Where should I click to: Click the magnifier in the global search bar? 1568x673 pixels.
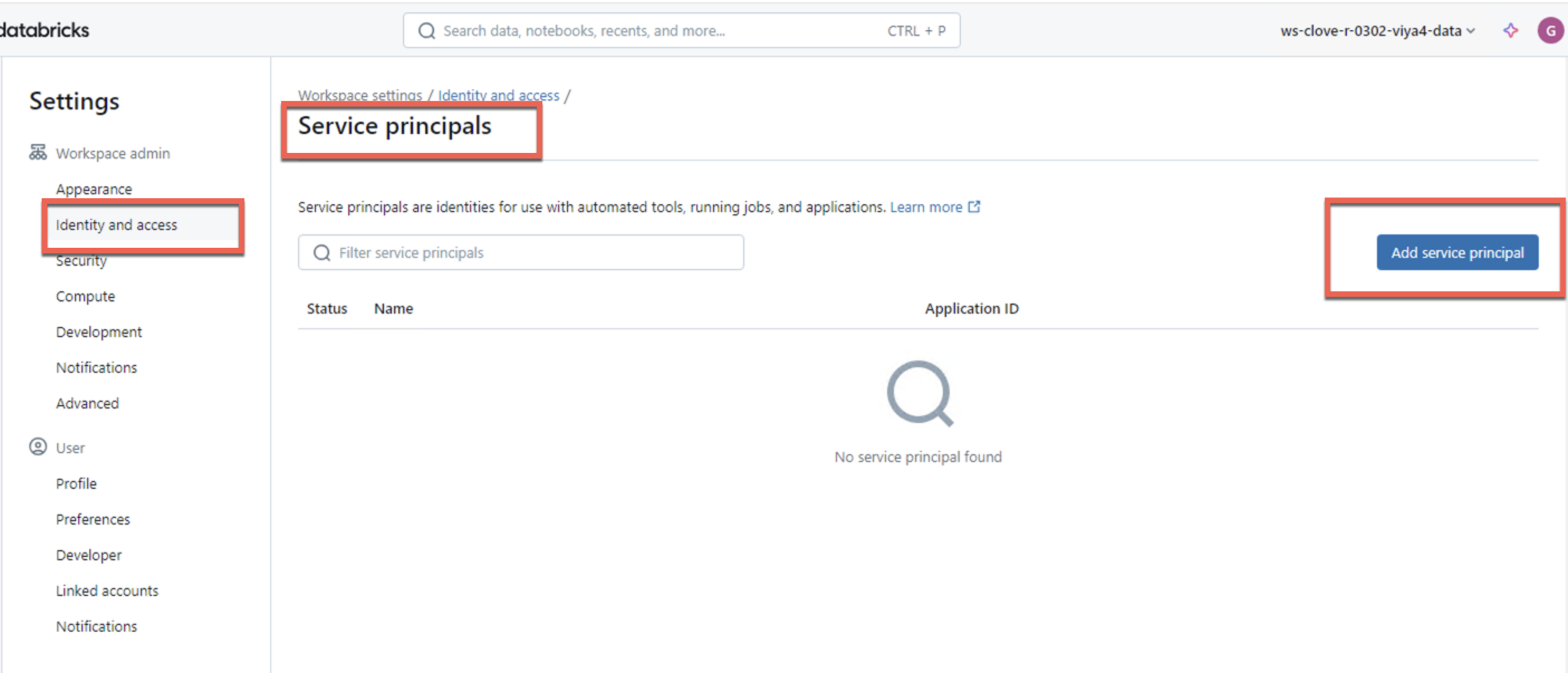tap(427, 31)
